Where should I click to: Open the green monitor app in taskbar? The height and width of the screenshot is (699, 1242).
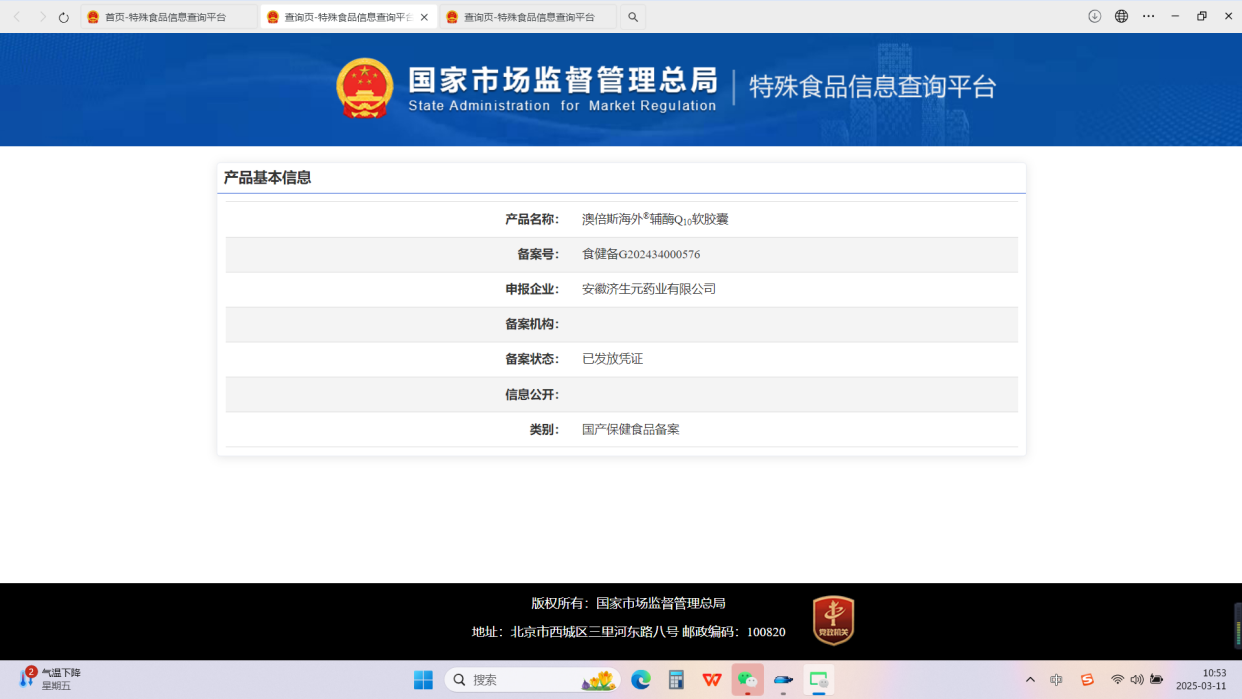(x=819, y=680)
